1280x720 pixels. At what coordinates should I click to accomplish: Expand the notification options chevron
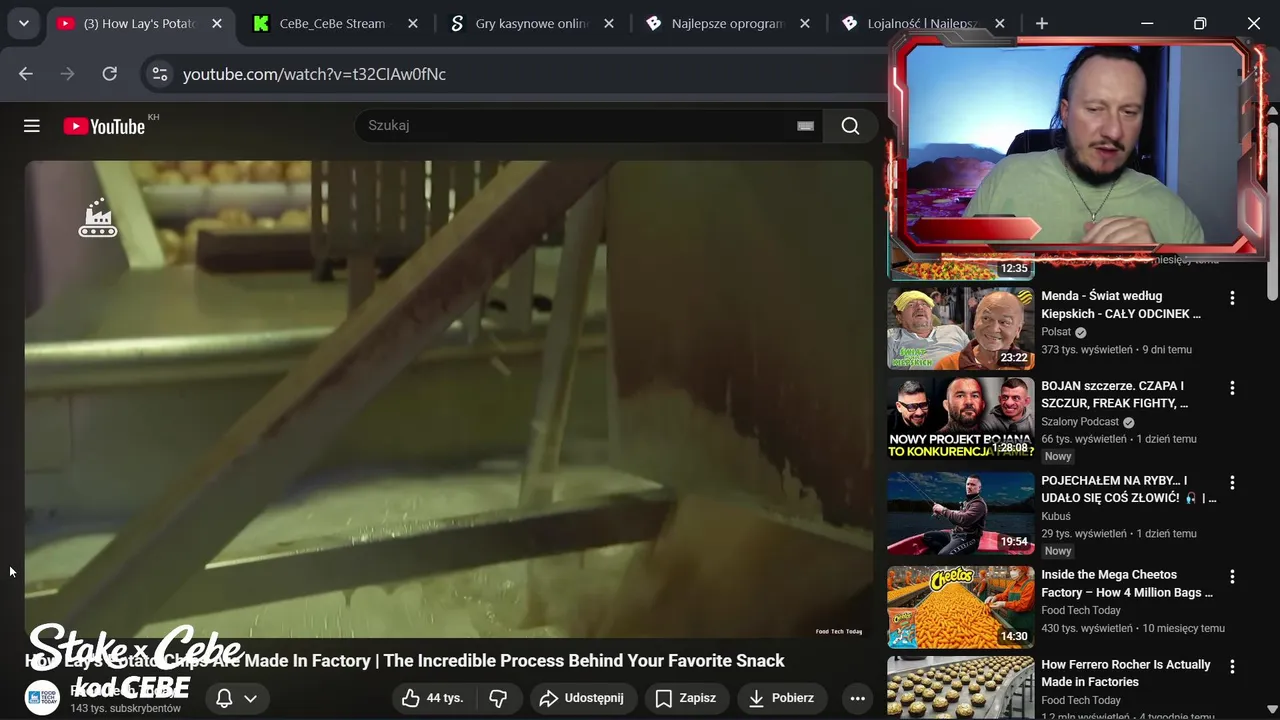pos(250,698)
